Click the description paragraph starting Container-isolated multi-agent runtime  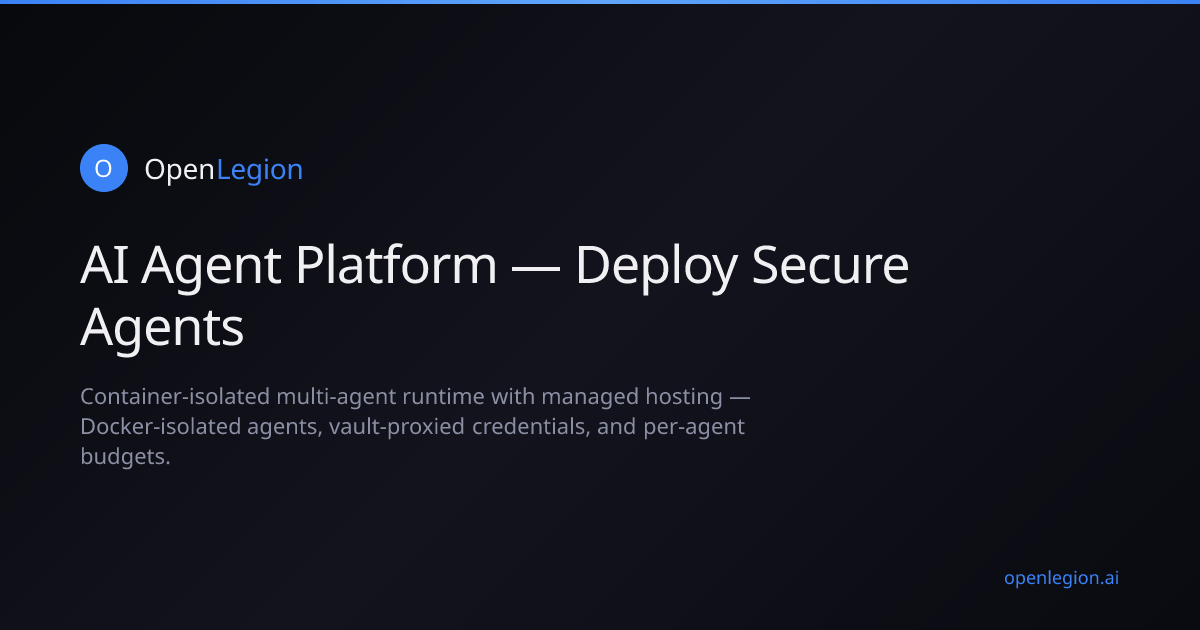click(x=415, y=427)
